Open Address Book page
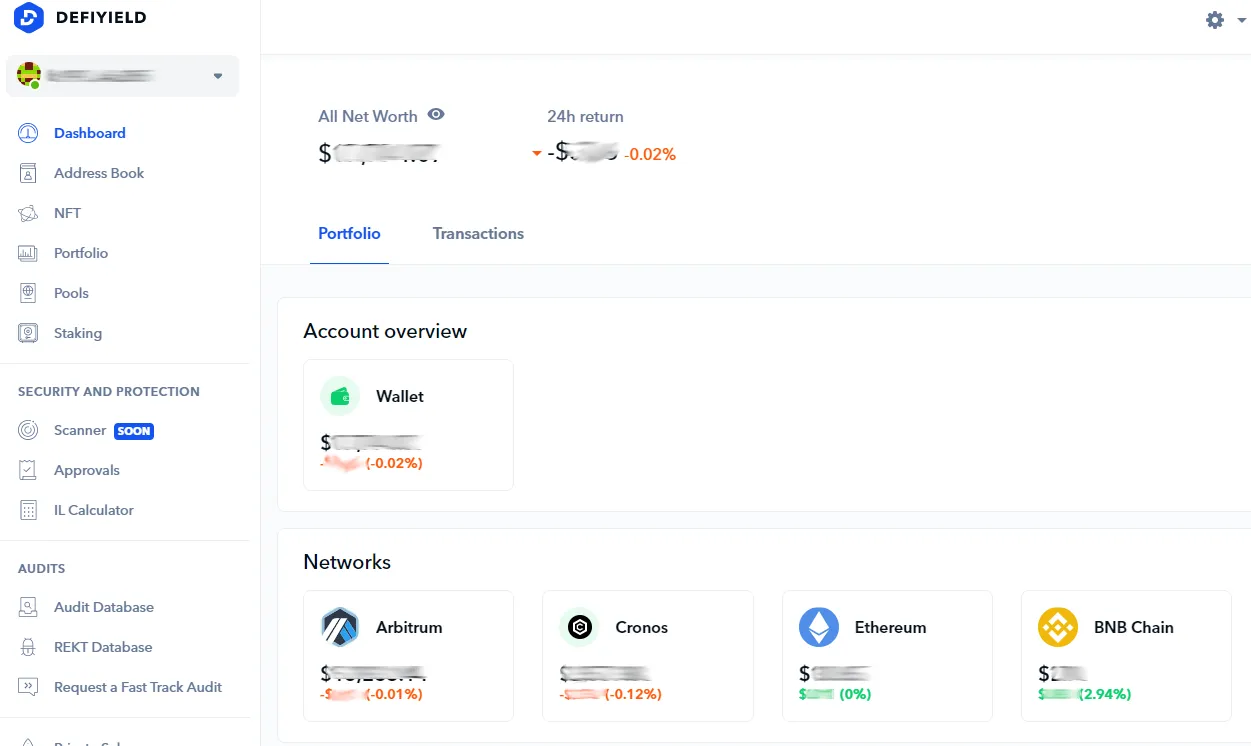 (99, 173)
